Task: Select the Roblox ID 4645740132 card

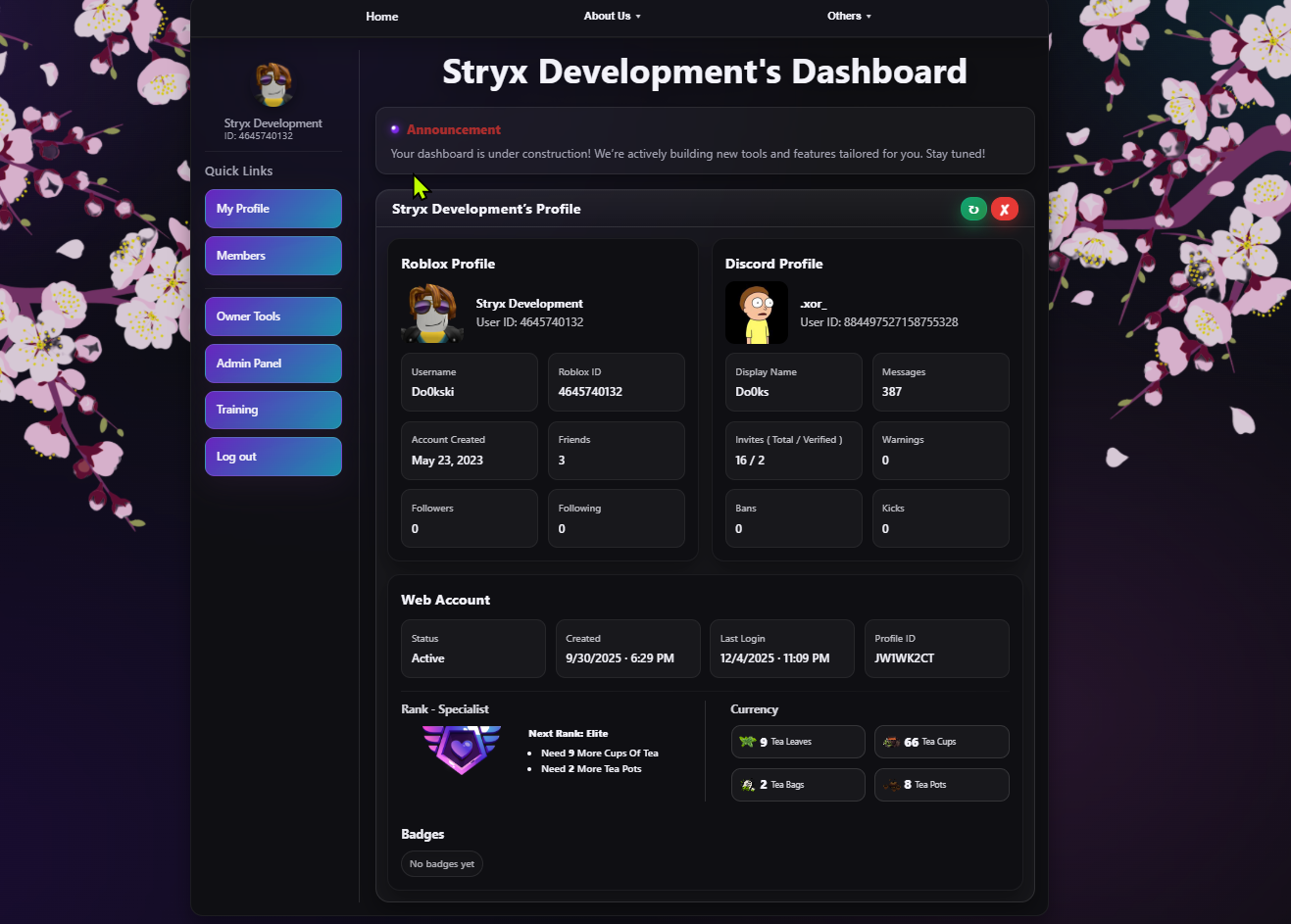Action: pyautogui.click(x=617, y=382)
